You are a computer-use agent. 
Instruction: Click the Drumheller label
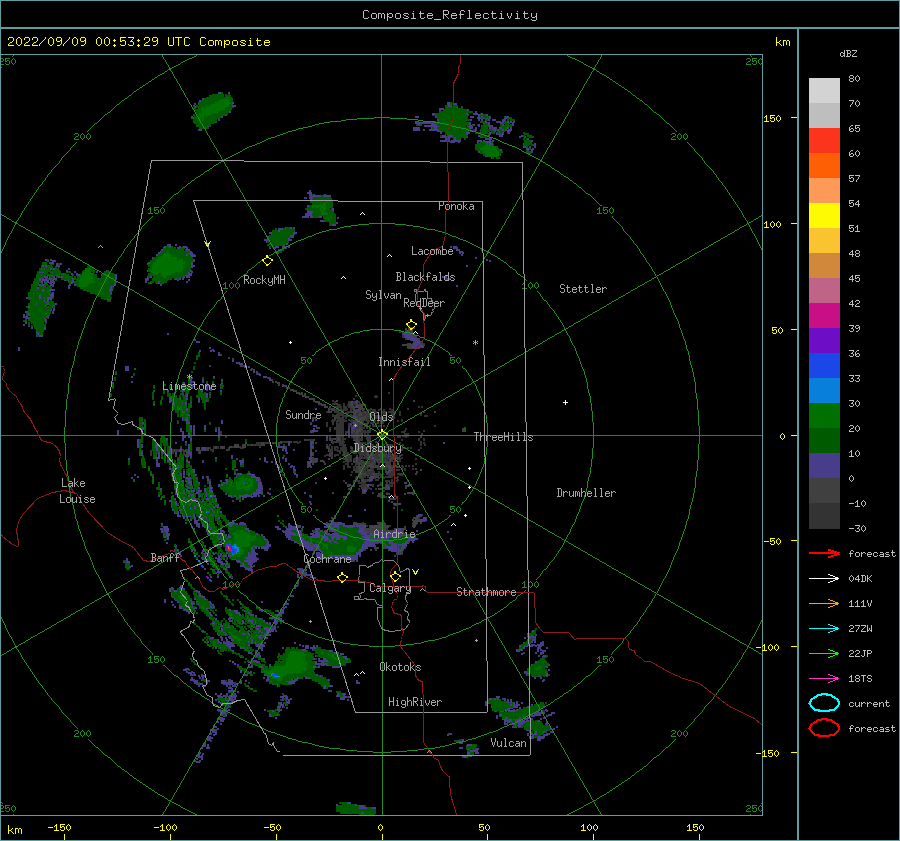pos(586,493)
